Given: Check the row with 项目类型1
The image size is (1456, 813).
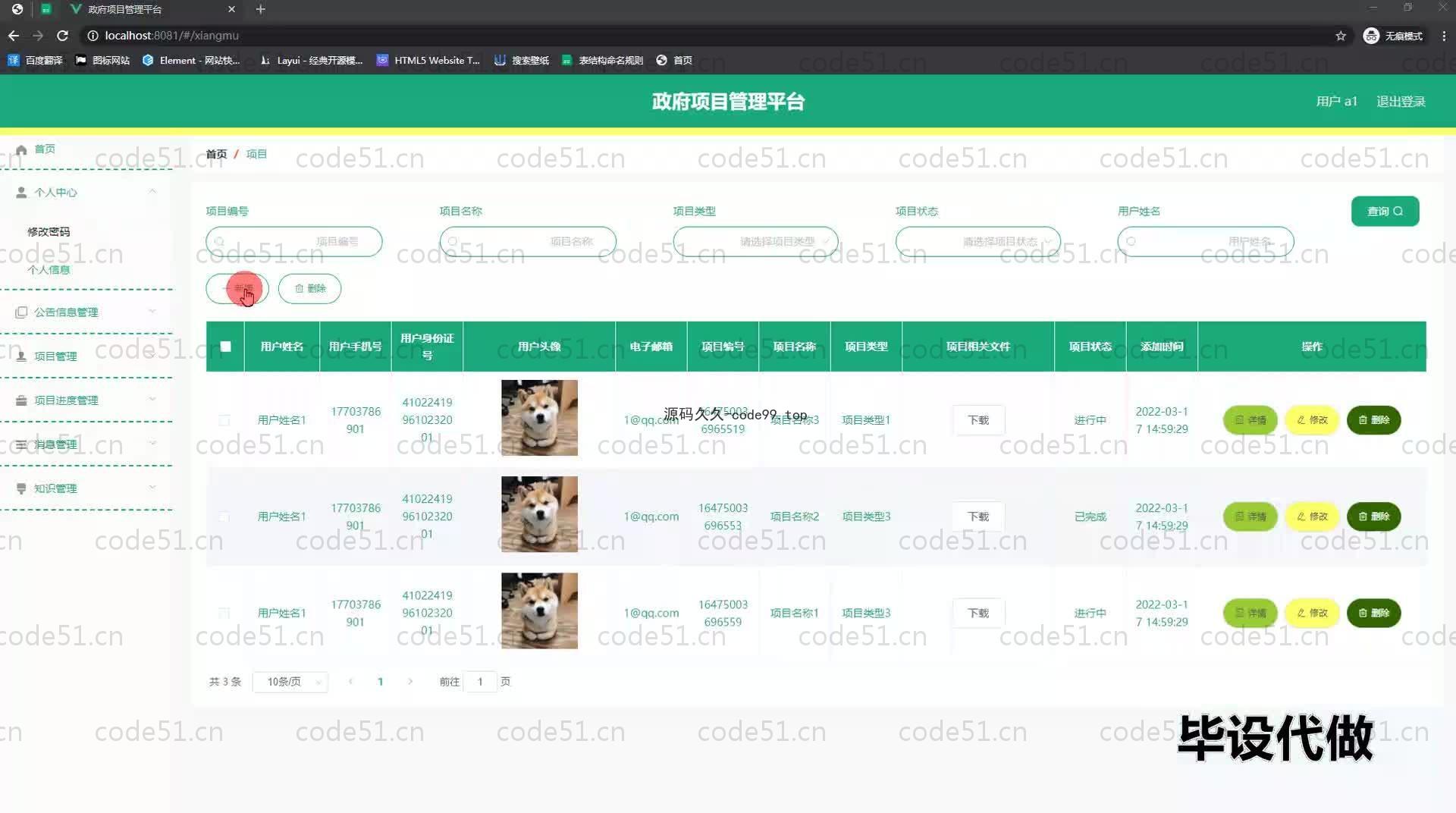Looking at the screenshot, I should 224,420.
